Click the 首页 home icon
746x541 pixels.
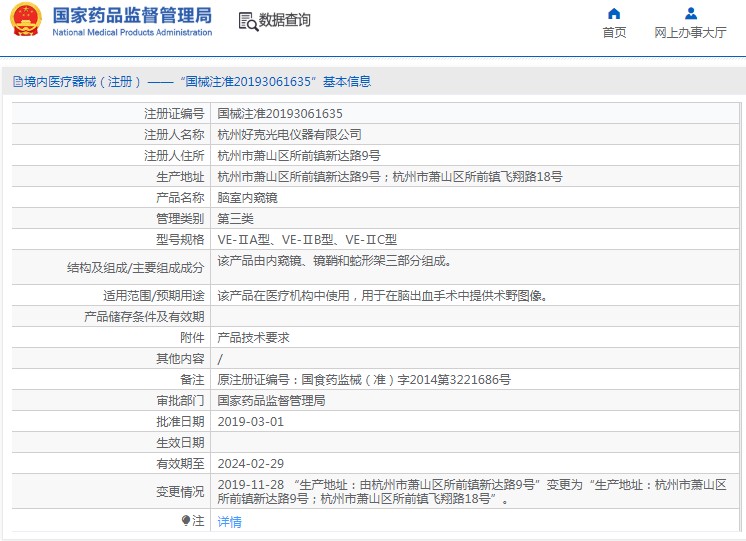pos(614,13)
